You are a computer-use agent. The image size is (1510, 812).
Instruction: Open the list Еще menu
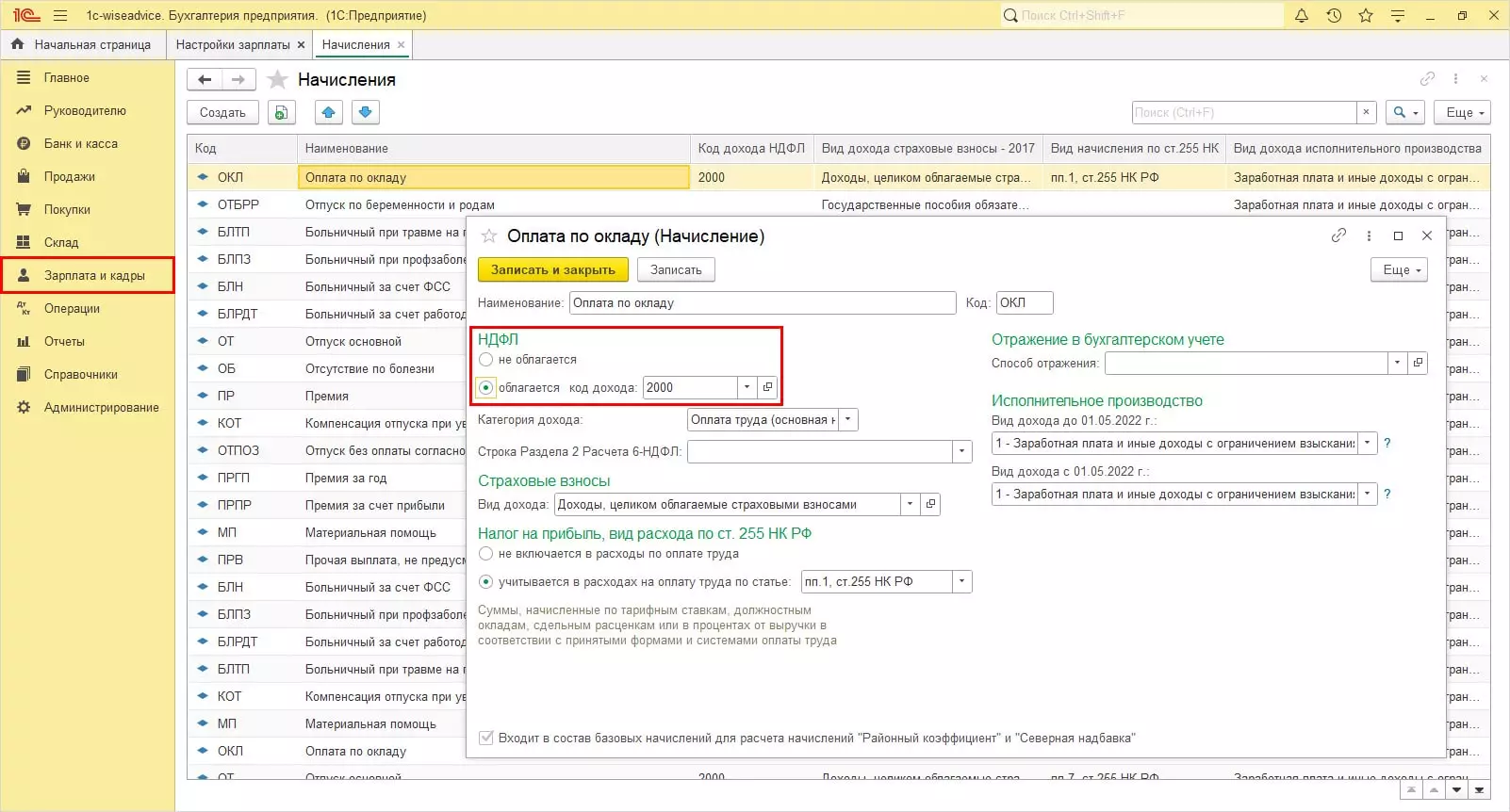pyautogui.click(x=1463, y=113)
